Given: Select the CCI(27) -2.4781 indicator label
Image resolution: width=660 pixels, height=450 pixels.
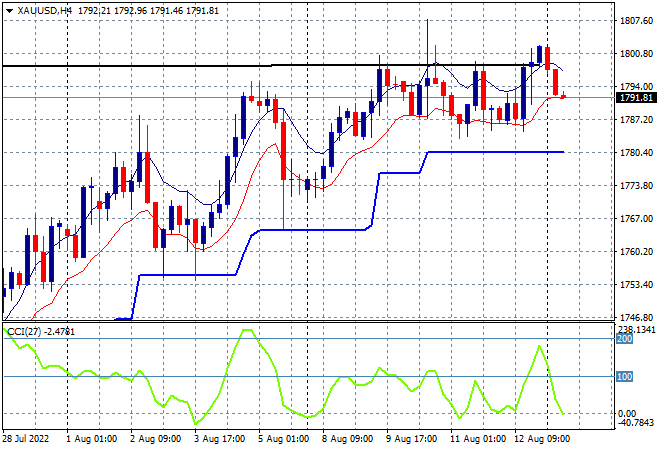Looking at the screenshot, I should tap(41, 332).
